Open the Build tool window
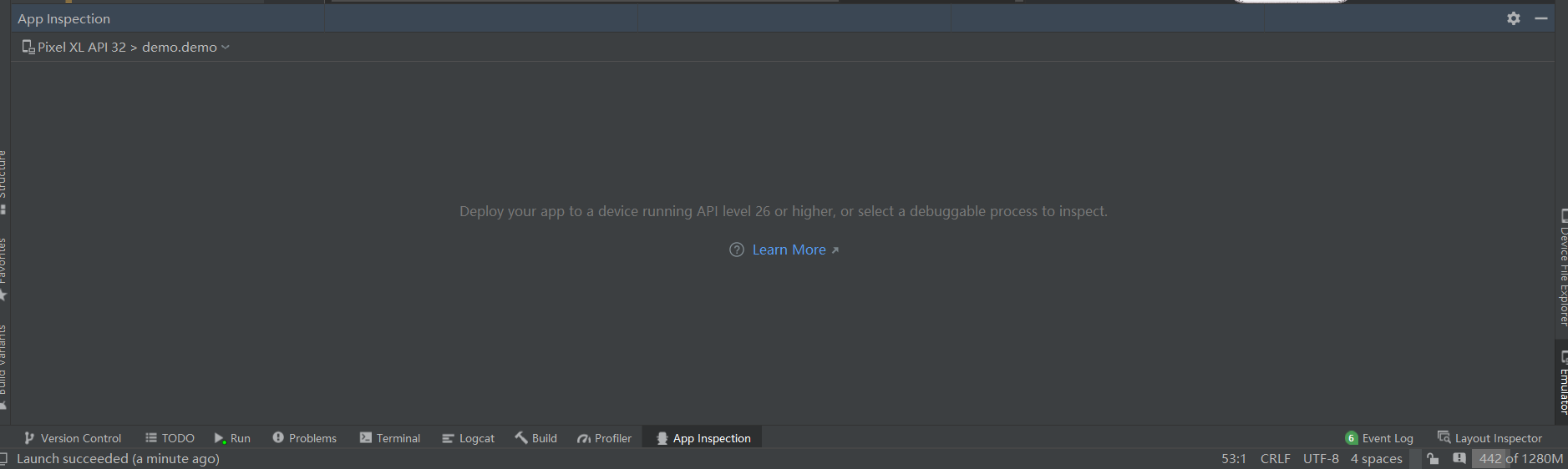Image resolution: width=1568 pixels, height=469 pixels. tap(535, 438)
